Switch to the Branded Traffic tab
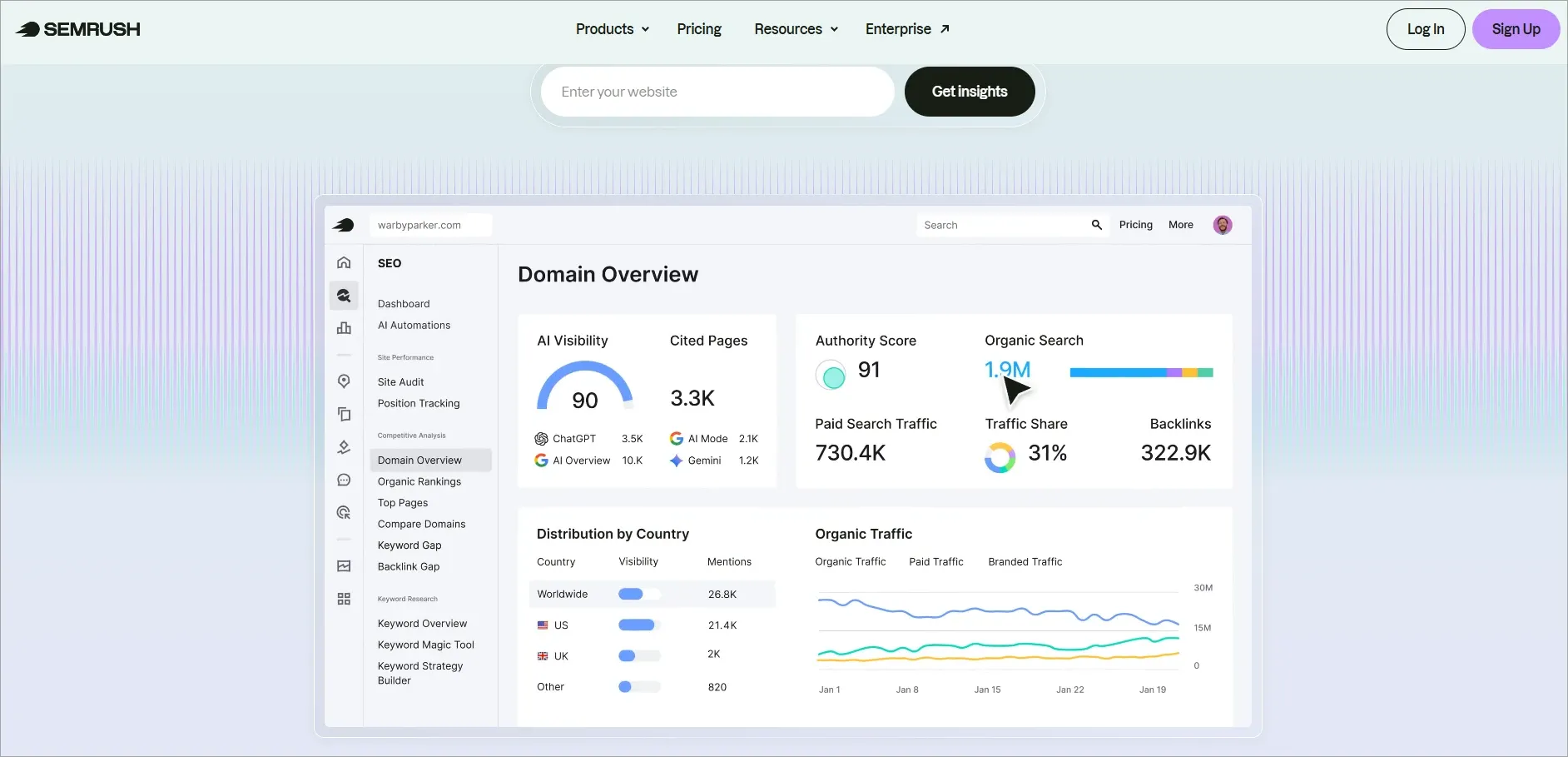This screenshot has width=1568, height=757. click(x=1025, y=562)
